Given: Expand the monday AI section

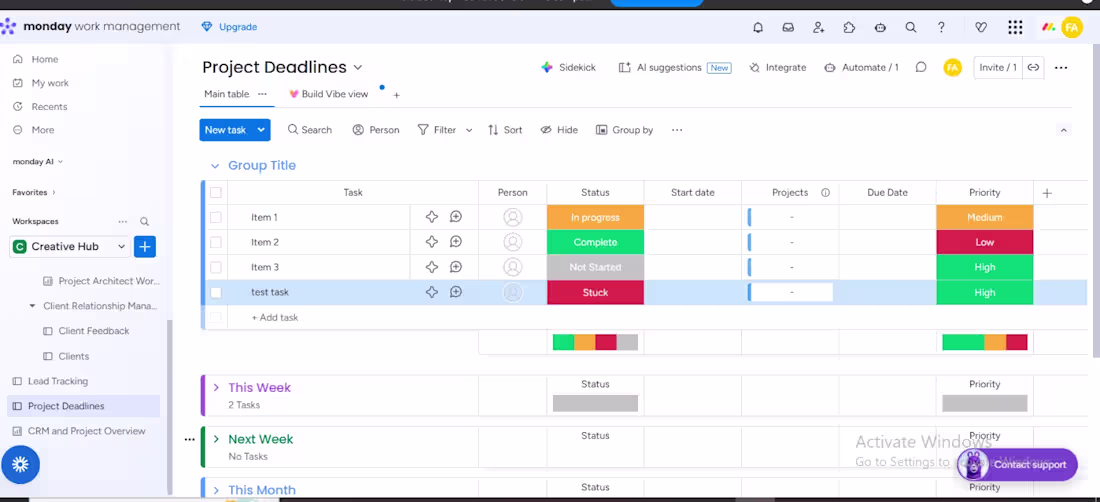Looking at the screenshot, I should tap(38, 161).
